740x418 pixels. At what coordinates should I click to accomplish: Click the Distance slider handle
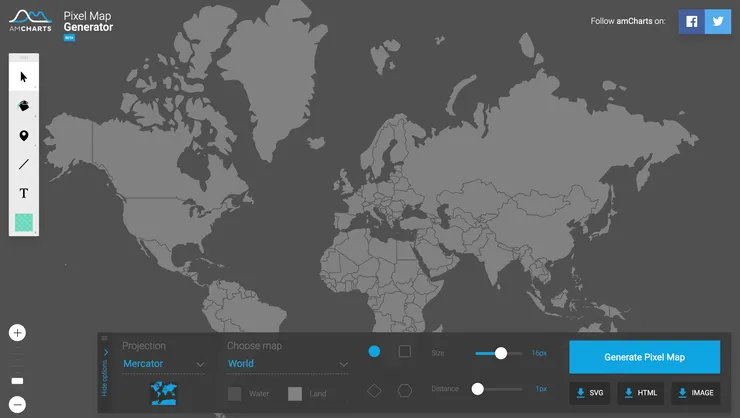tap(478, 389)
